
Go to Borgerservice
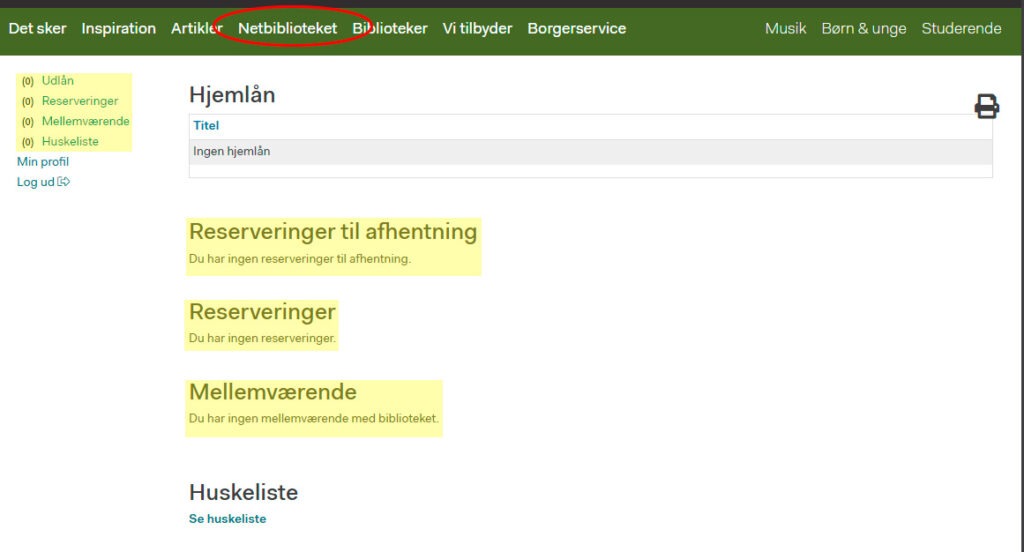[x=576, y=28]
